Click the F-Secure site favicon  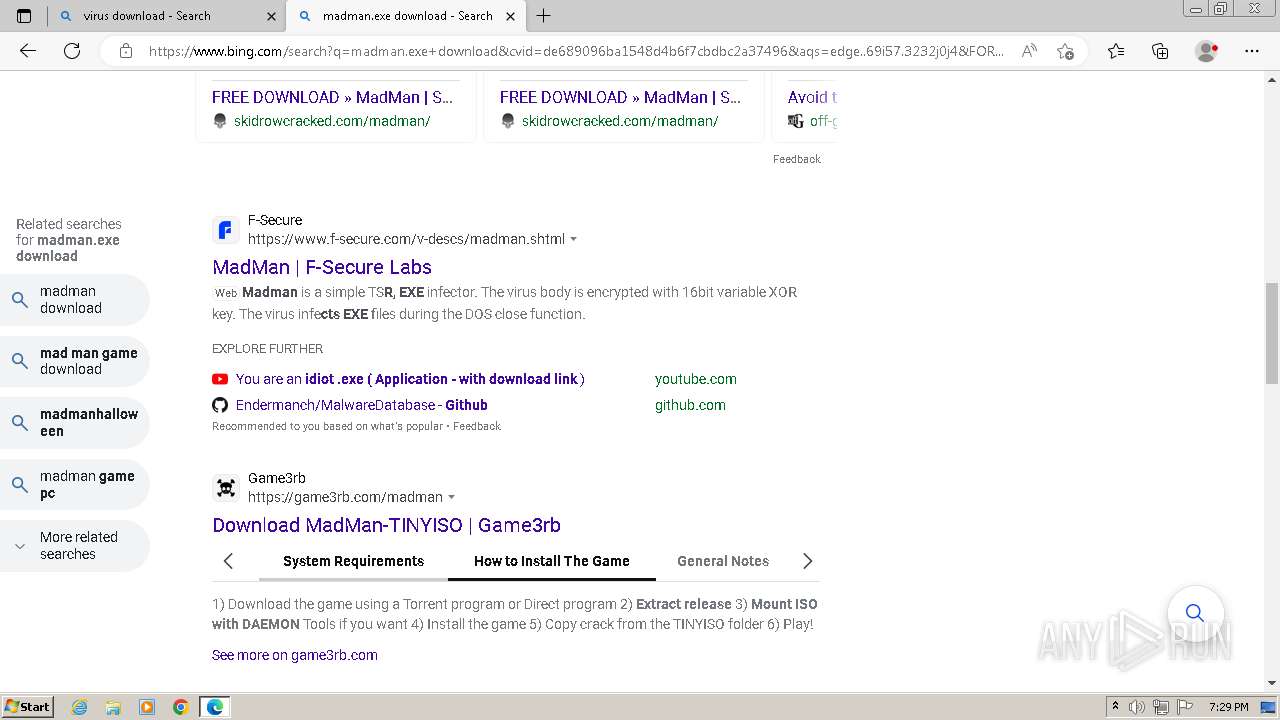pos(226,230)
